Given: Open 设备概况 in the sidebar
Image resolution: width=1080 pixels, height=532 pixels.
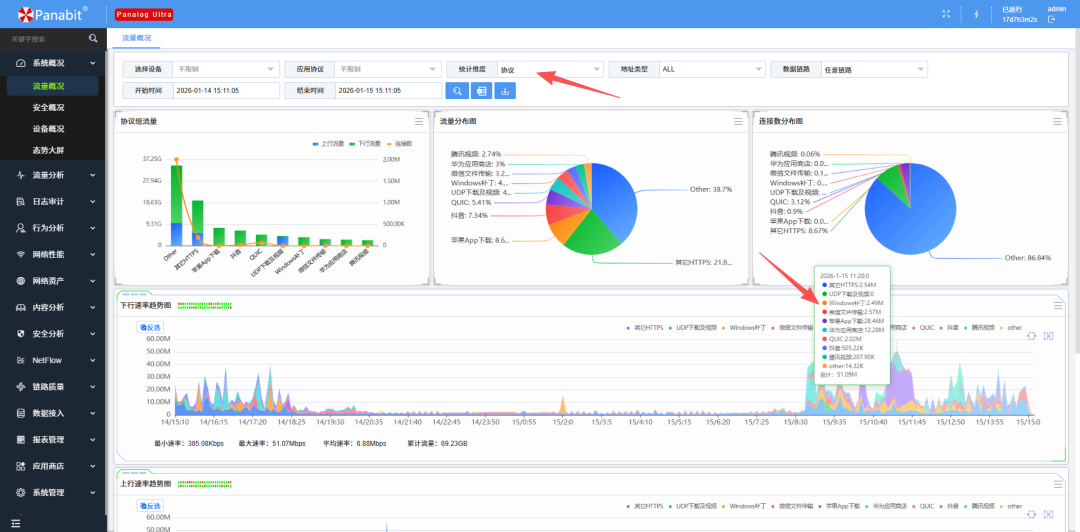Looking at the screenshot, I should pyautogui.click(x=48, y=129).
